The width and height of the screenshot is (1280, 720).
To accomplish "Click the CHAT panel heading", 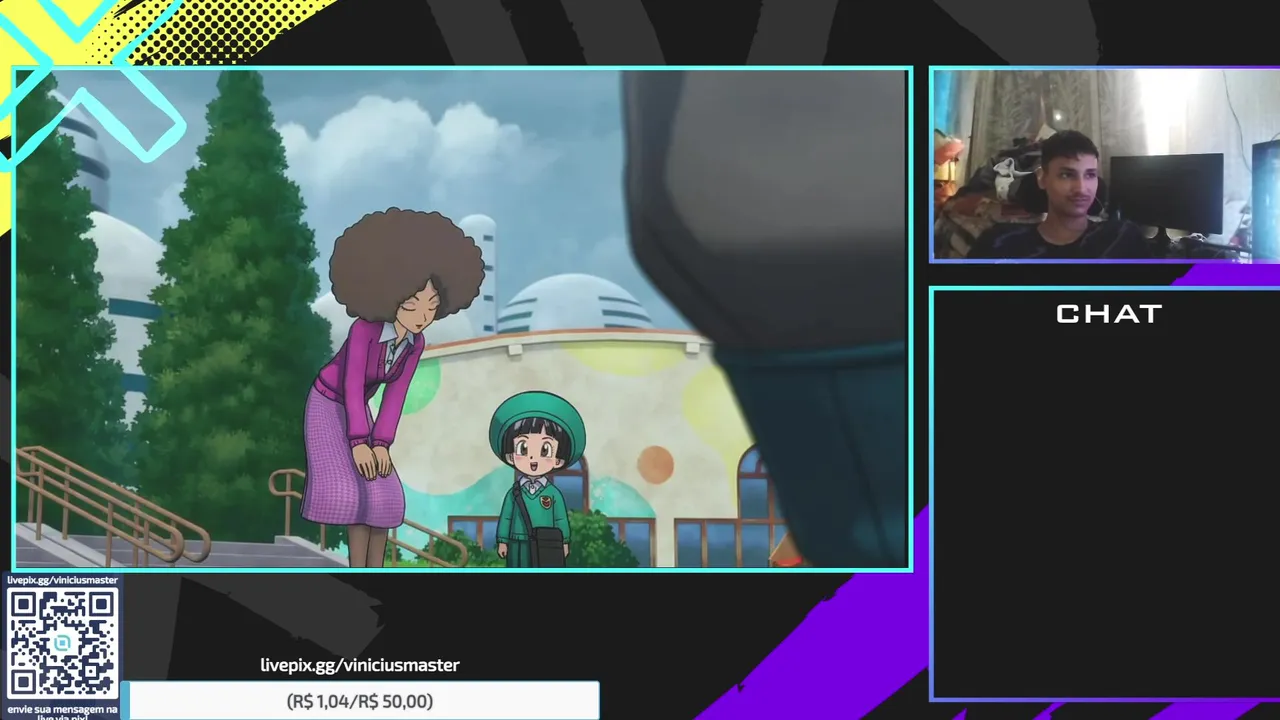I will (1109, 314).
